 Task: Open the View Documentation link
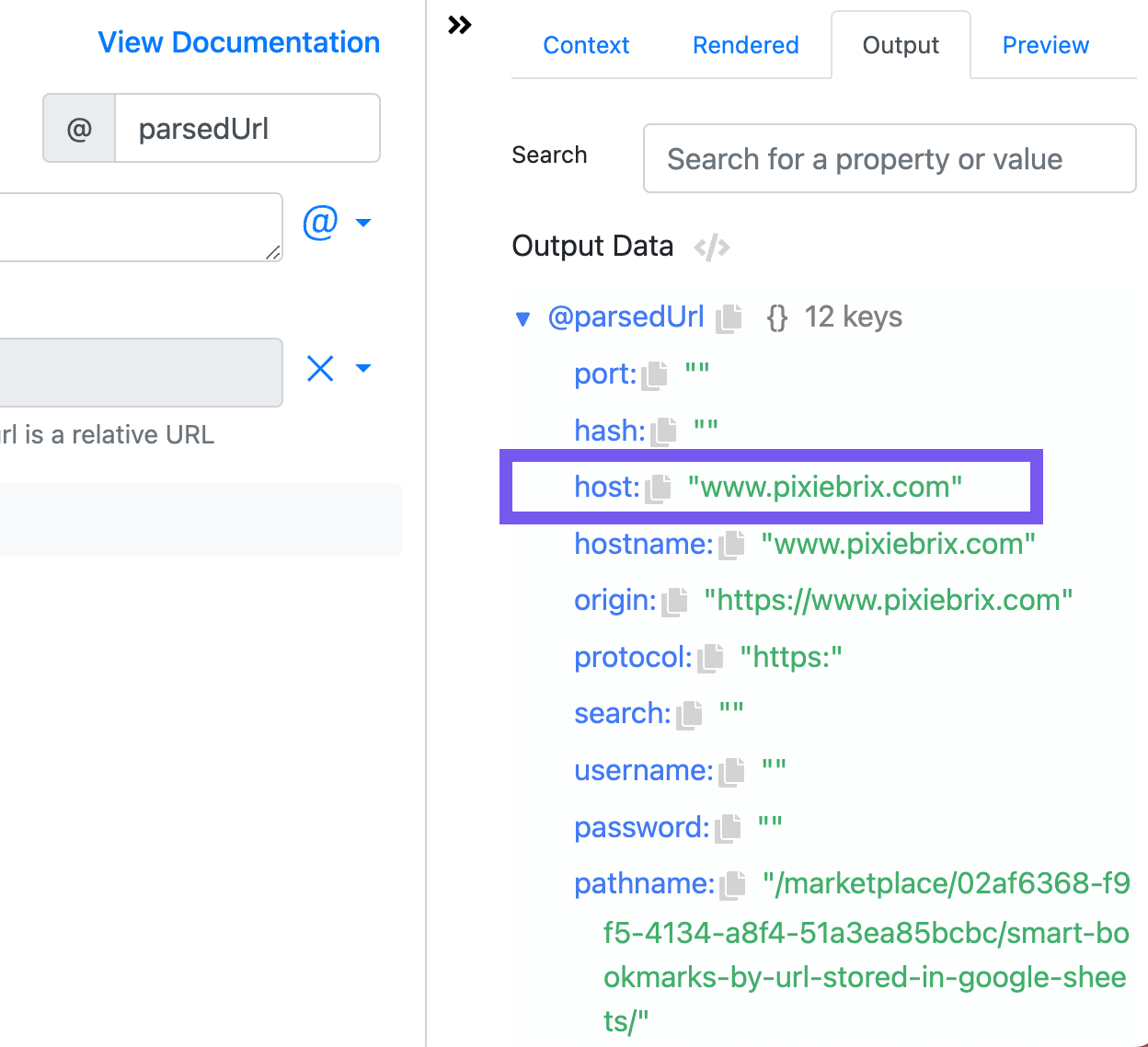click(239, 42)
